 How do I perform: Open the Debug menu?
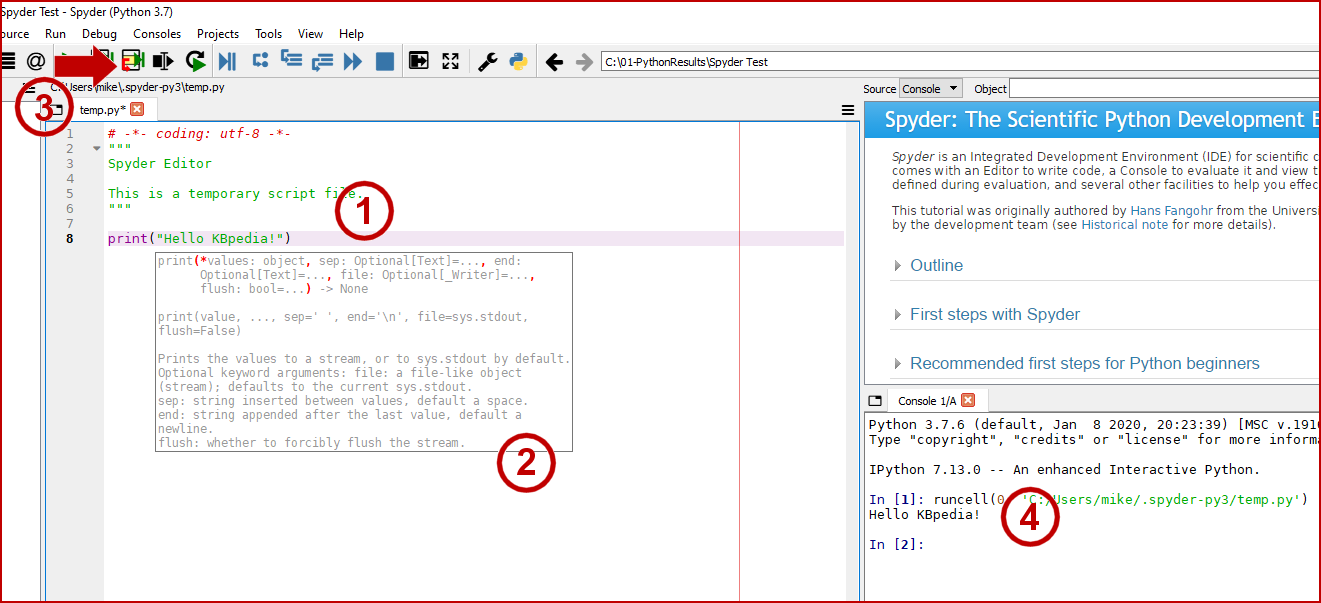99,34
